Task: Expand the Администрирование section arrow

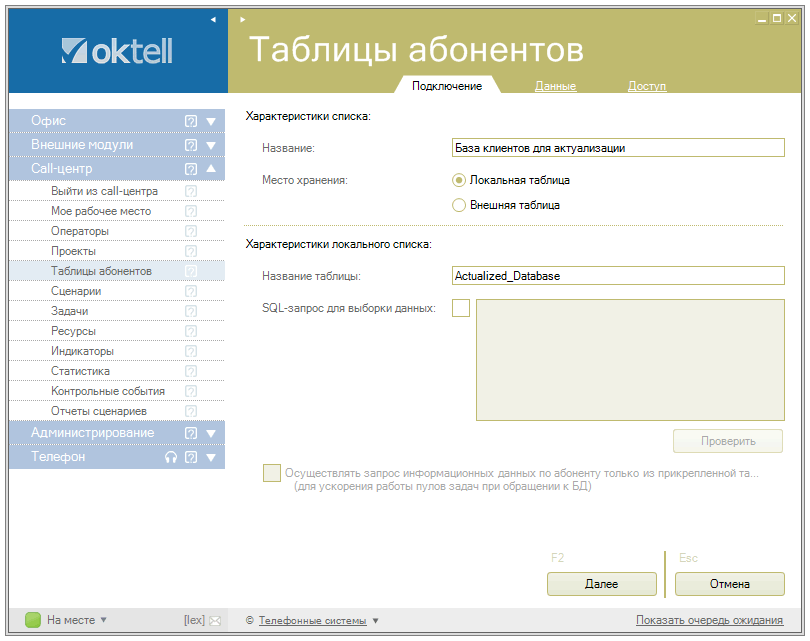Action: point(211,433)
